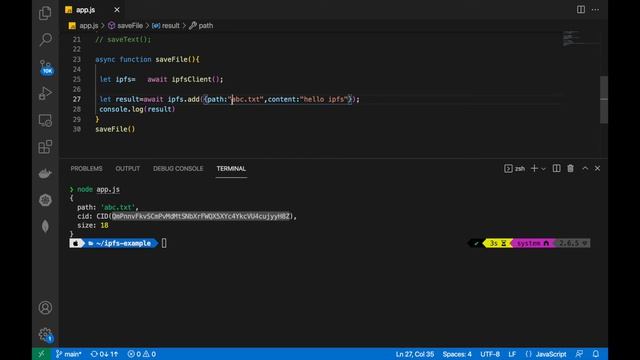Click the 'async function saveFile()' line
This screenshot has height=360, width=640.
147,59
